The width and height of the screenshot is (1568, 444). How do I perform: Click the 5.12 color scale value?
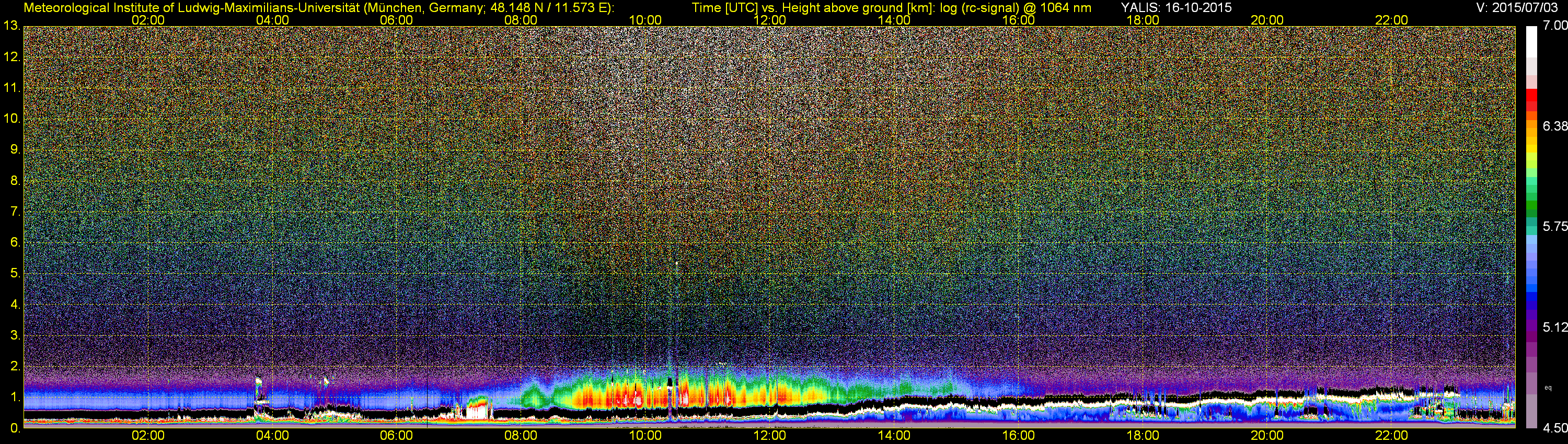(x=1555, y=328)
